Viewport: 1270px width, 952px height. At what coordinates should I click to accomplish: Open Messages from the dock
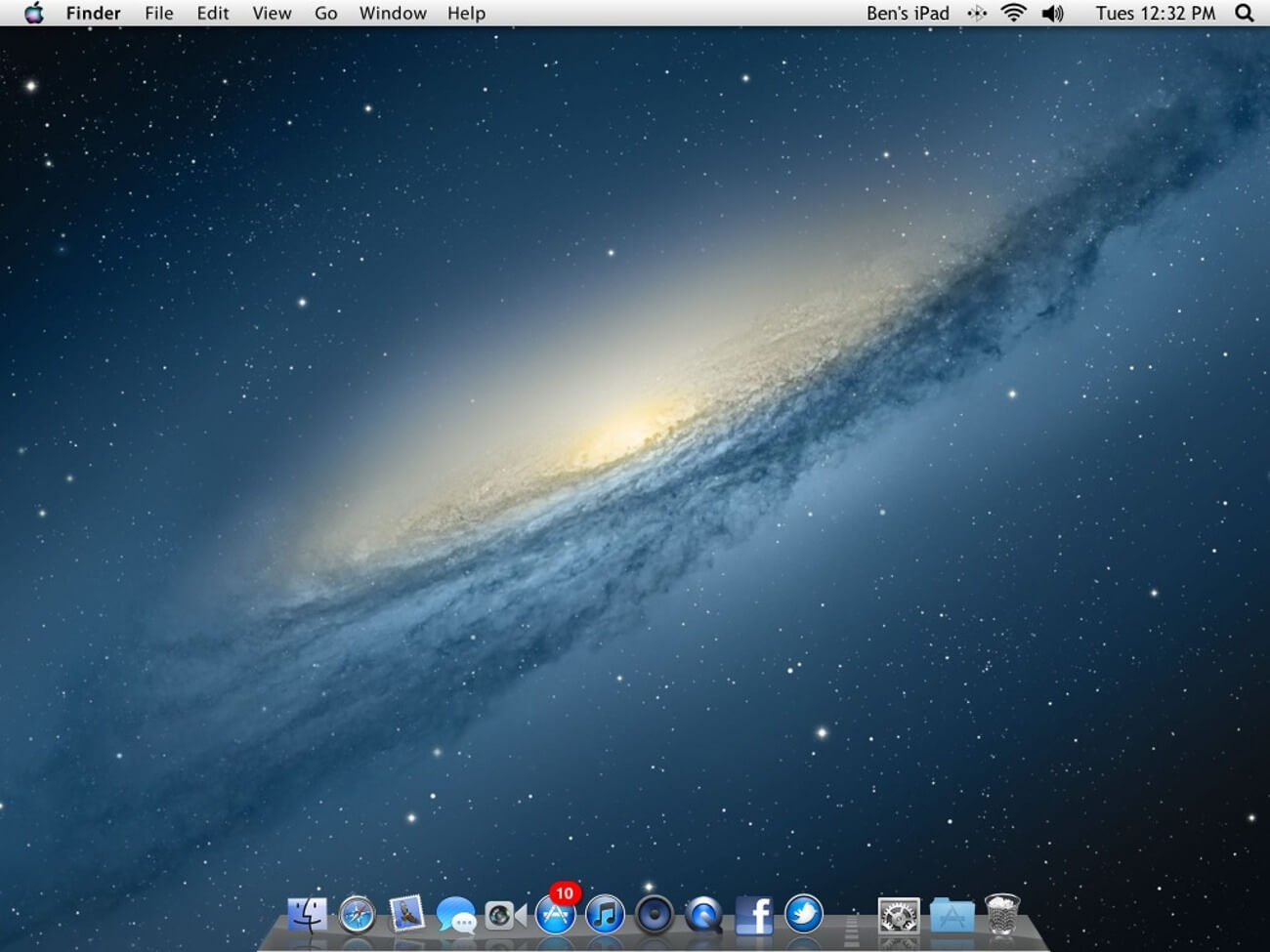click(456, 916)
